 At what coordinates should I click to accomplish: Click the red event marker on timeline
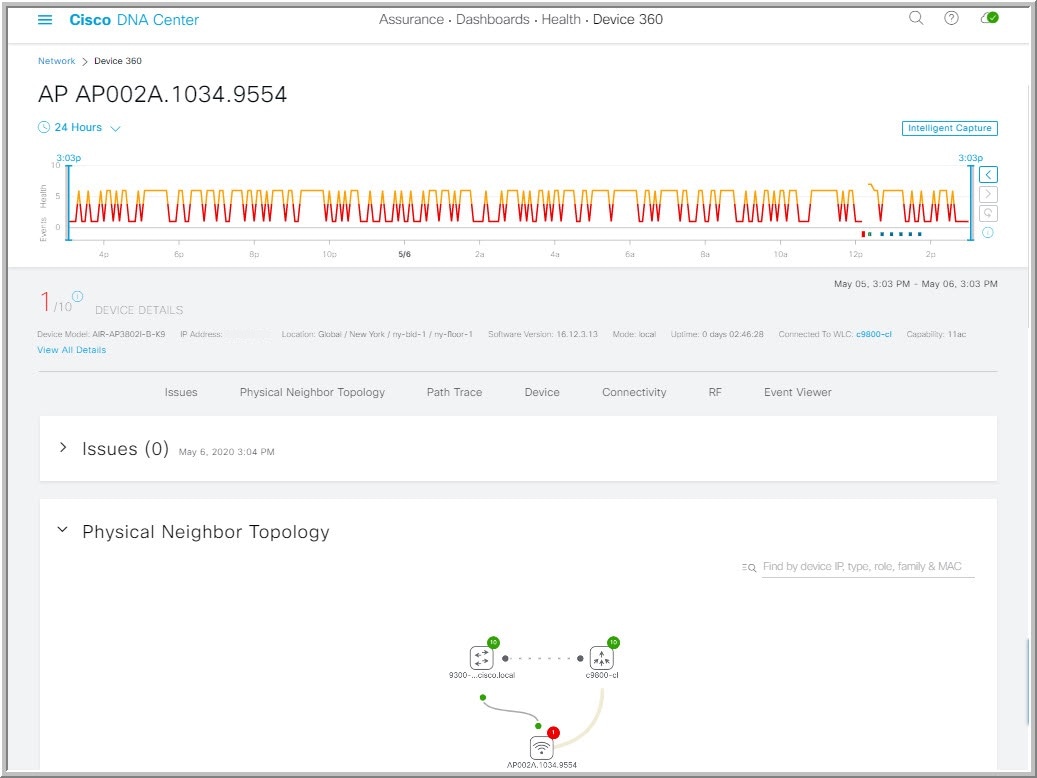tap(863, 234)
